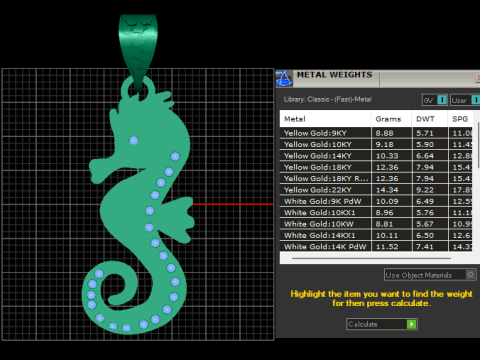Click the Calculate button
This screenshot has width=480, height=360.
(x=382, y=324)
